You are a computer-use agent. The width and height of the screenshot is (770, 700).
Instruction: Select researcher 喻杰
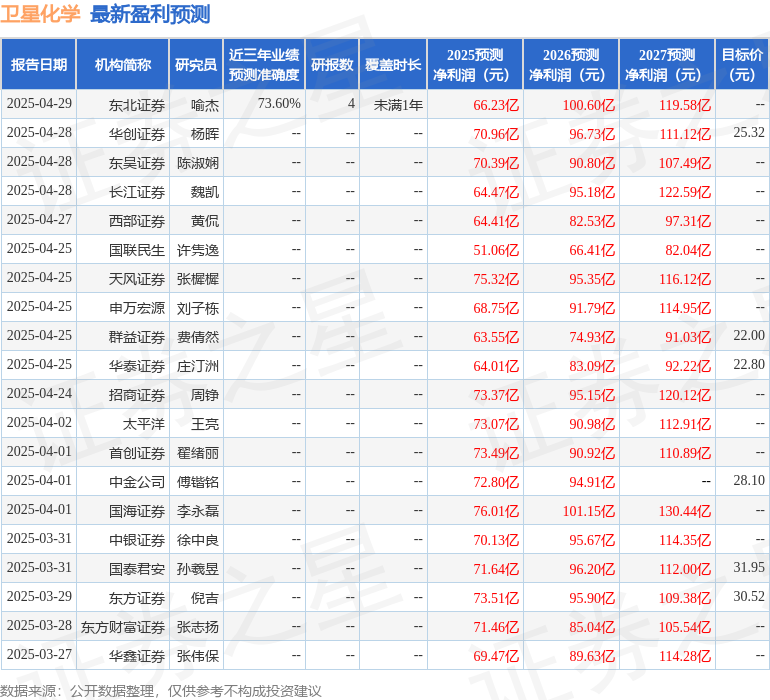205,105
